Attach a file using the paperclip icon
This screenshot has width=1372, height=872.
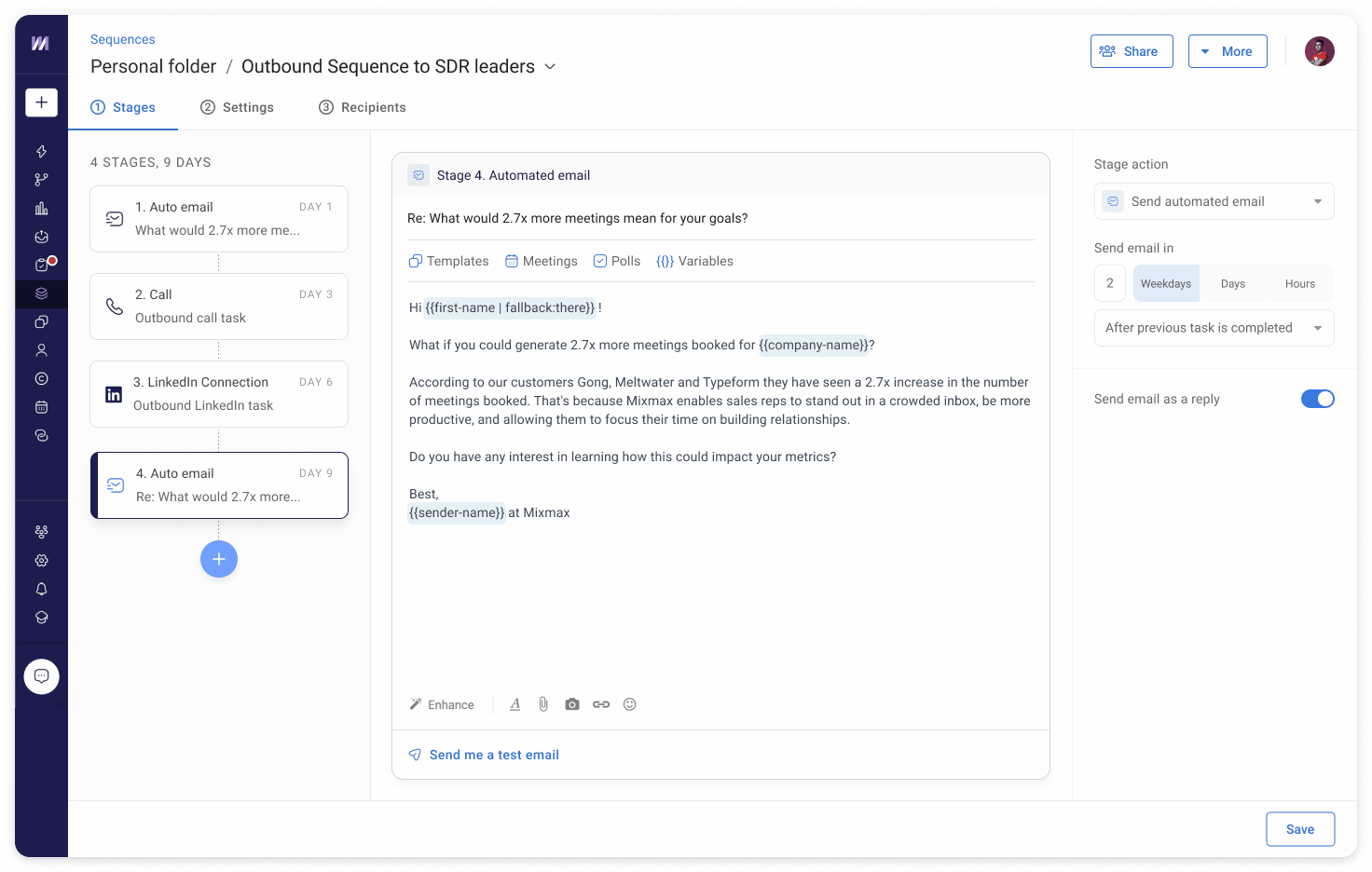[x=543, y=704]
